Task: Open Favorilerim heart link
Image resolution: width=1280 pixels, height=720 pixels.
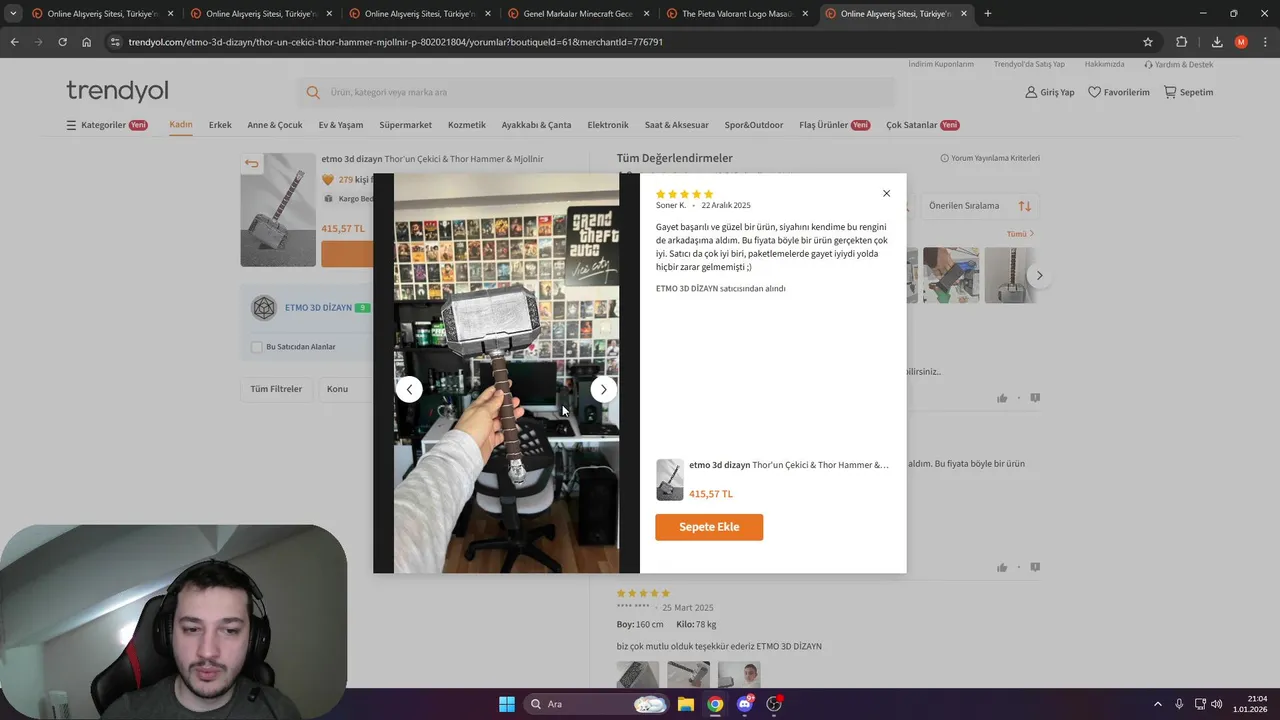Action: click(x=1118, y=92)
